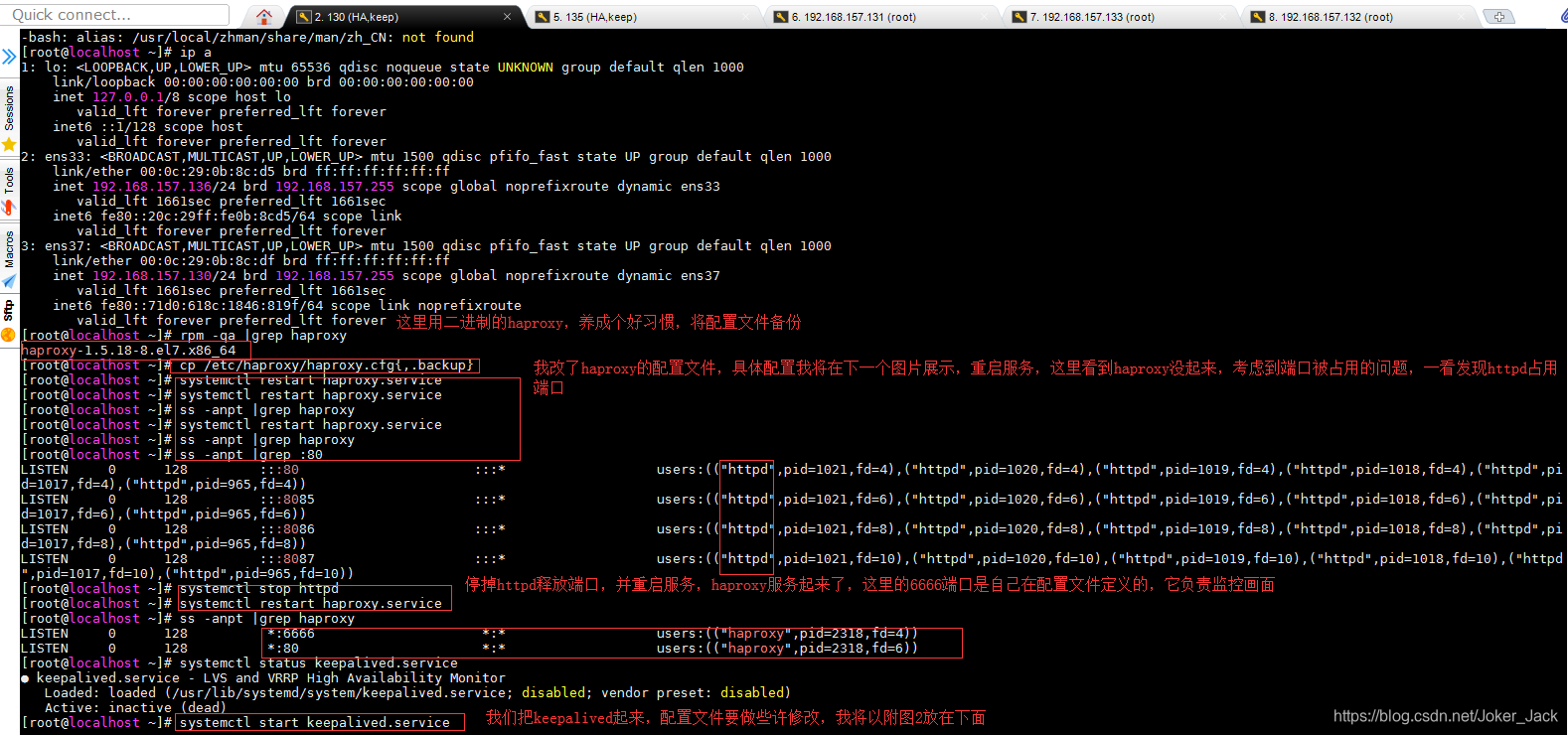The image size is (1568, 735).
Task: Switch to the 6. 192.168.157.131 (root) tab
Action: 854,17
